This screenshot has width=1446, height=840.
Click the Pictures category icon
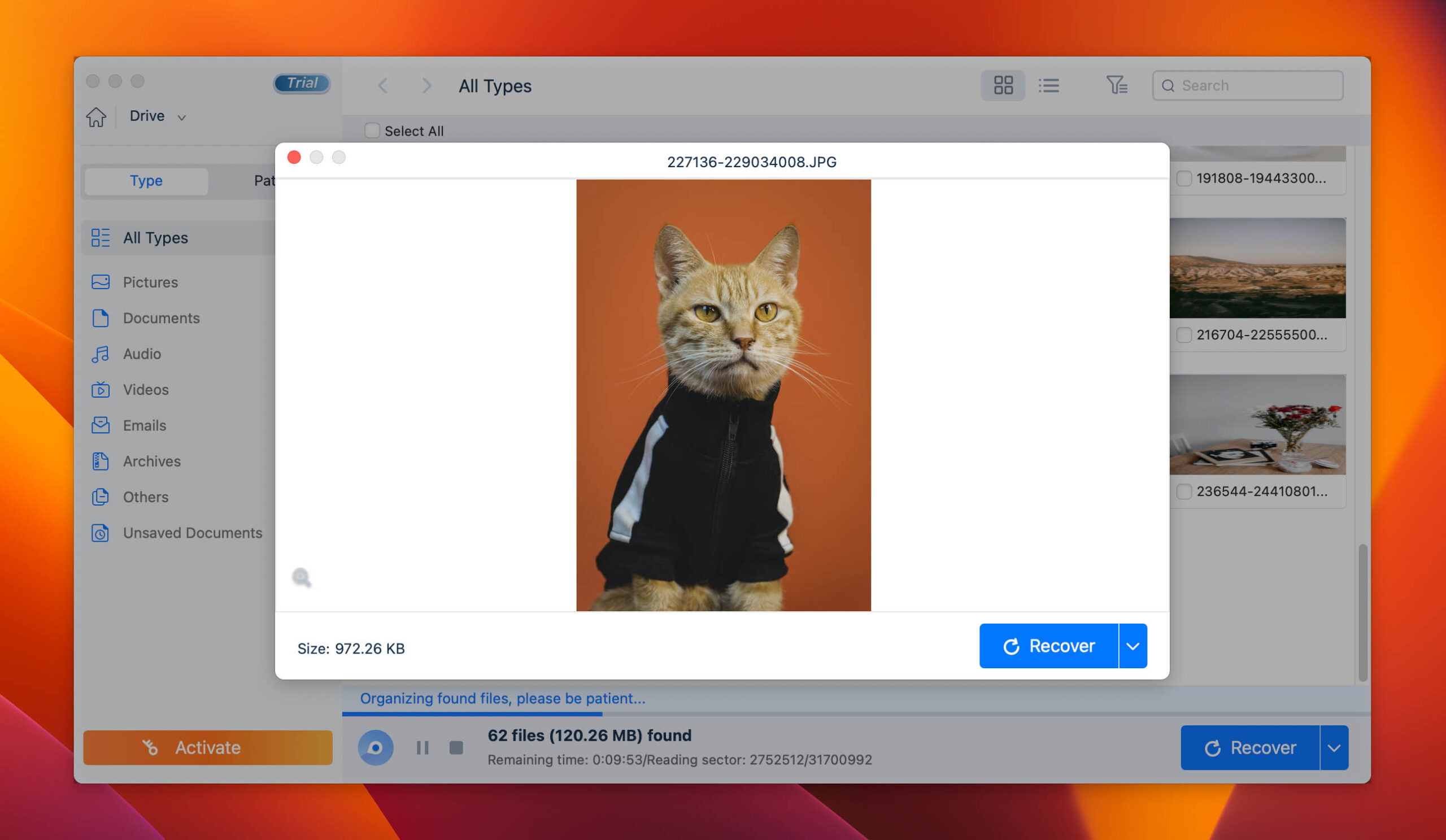(101, 282)
